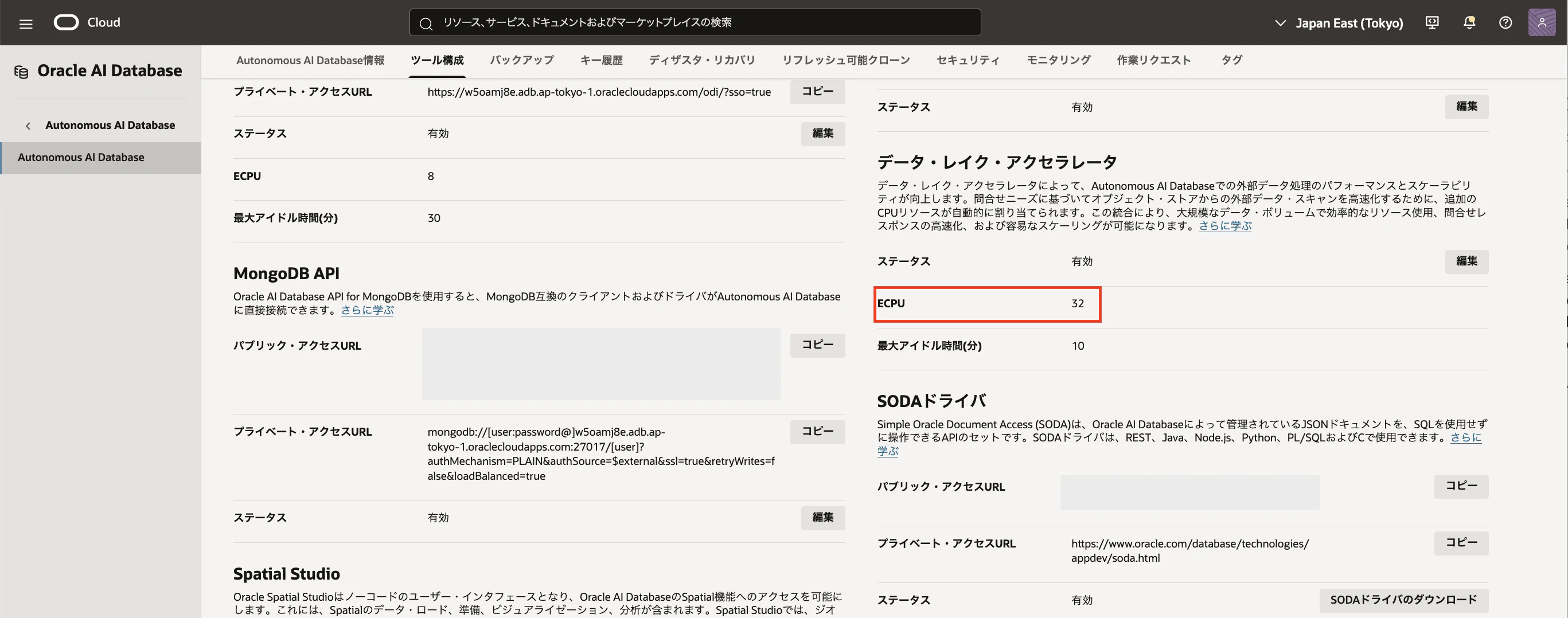1568x618 pixels.
Task: Edit データ・レイク・アクセラレータ status
Action: [1466, 261]
